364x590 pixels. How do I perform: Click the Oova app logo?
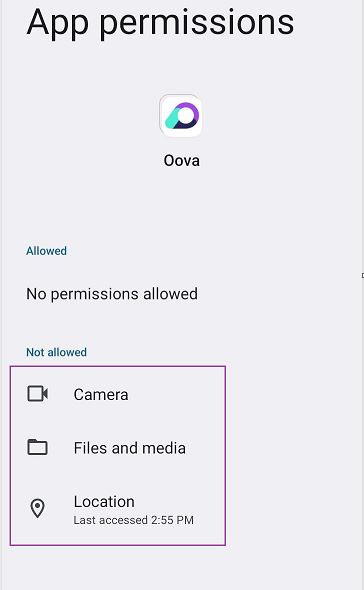[181, 116]
